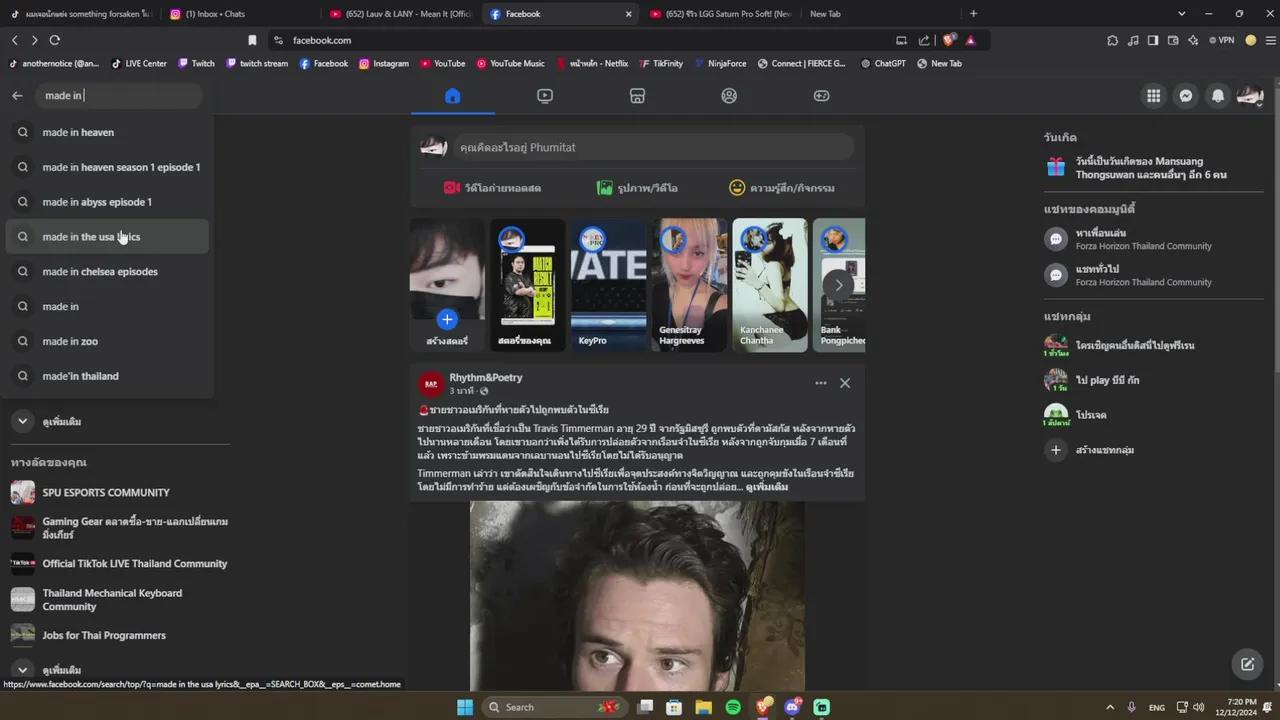Open Messenger chats icon

tap(1185, 95)
